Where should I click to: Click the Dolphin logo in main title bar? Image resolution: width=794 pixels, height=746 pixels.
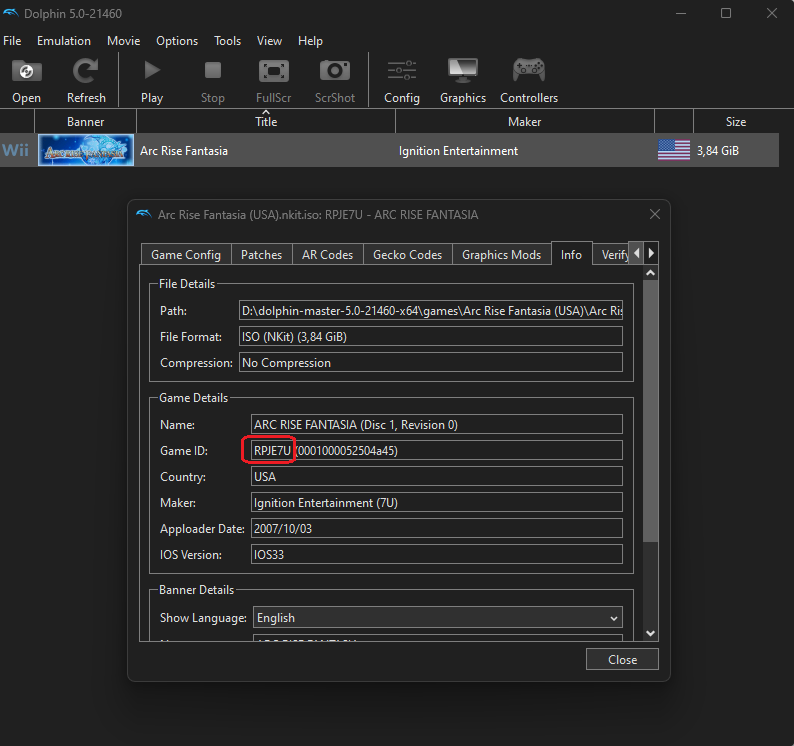(x=11, y=13)
